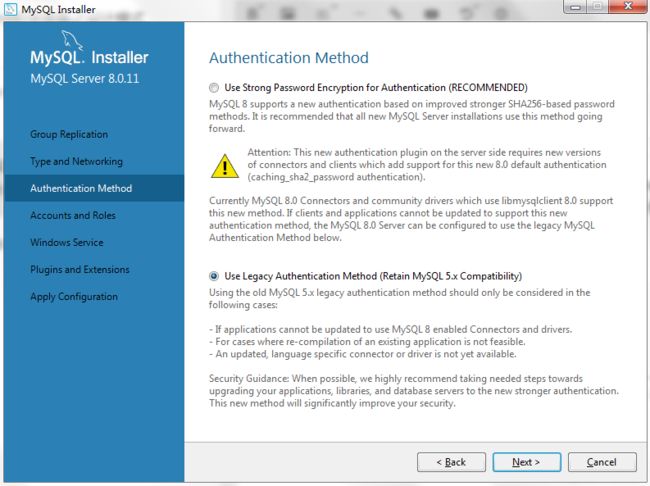650x486 pixels.
Task: Click the Next button
Action: pyautogui.click(x=526, y=462)
